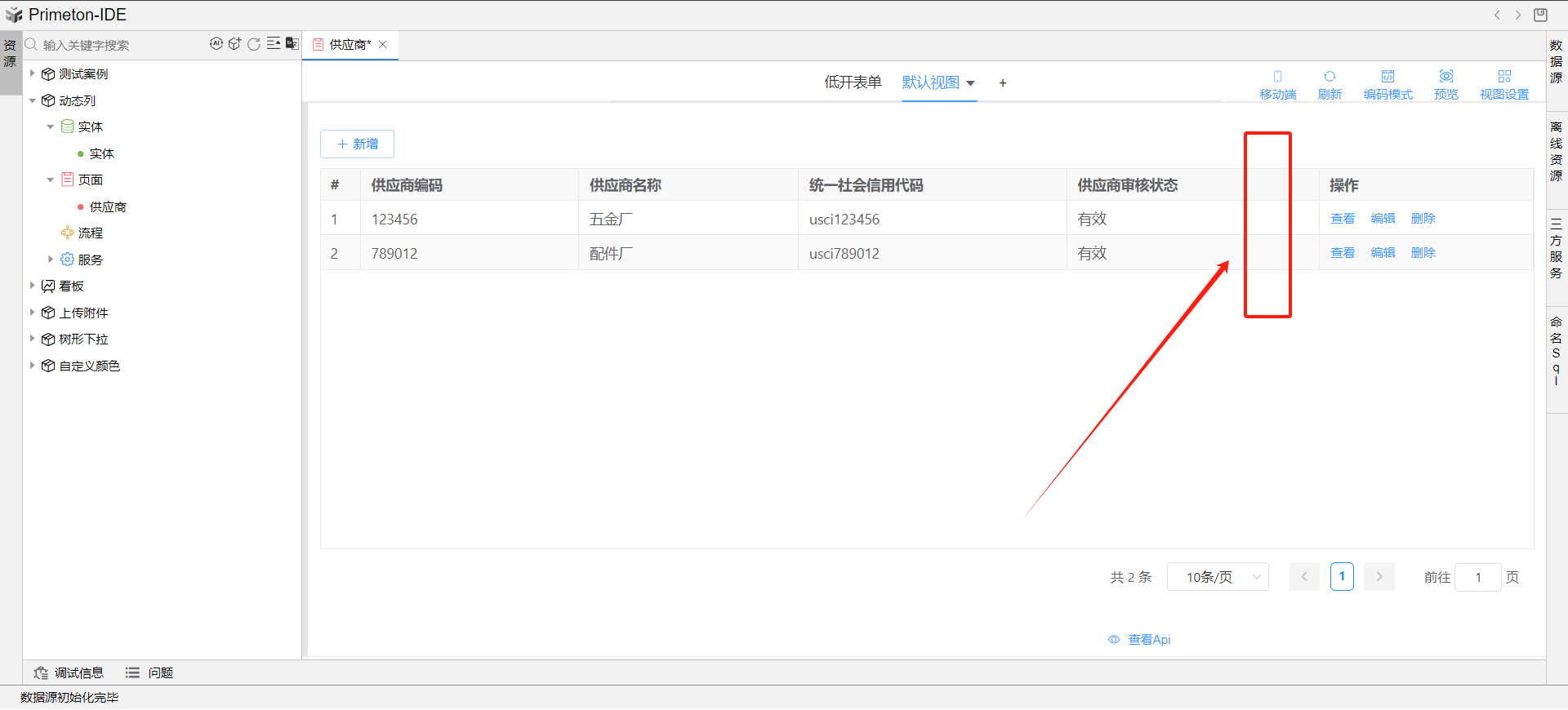Switch to the 低开表单 tab
This screenshot has height=710, width=1568.
coord(853,82)
